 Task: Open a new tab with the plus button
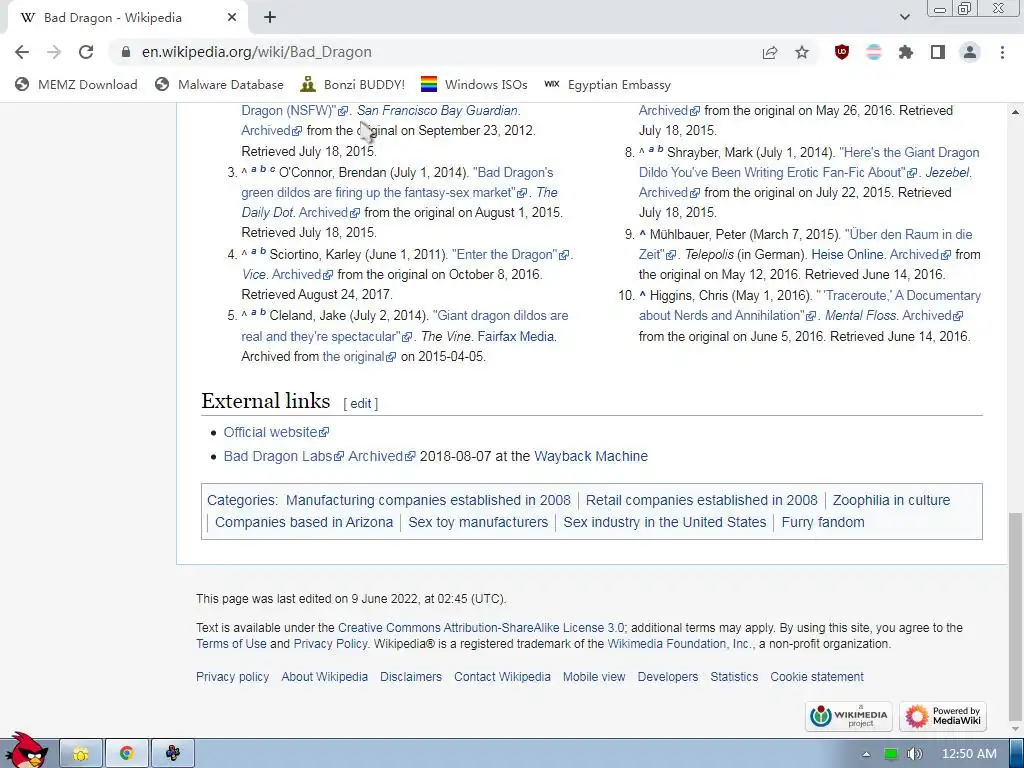(x=270, y=18)
